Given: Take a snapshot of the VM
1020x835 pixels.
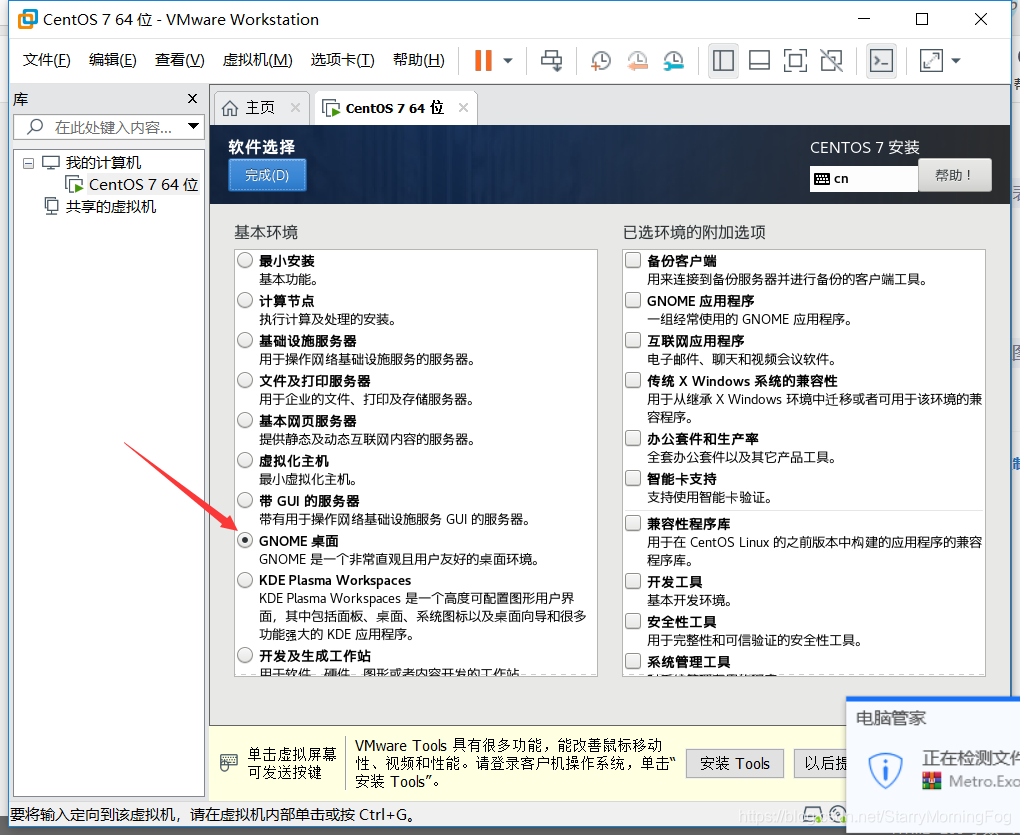Looking at the screenshot, I should (600, 60).
